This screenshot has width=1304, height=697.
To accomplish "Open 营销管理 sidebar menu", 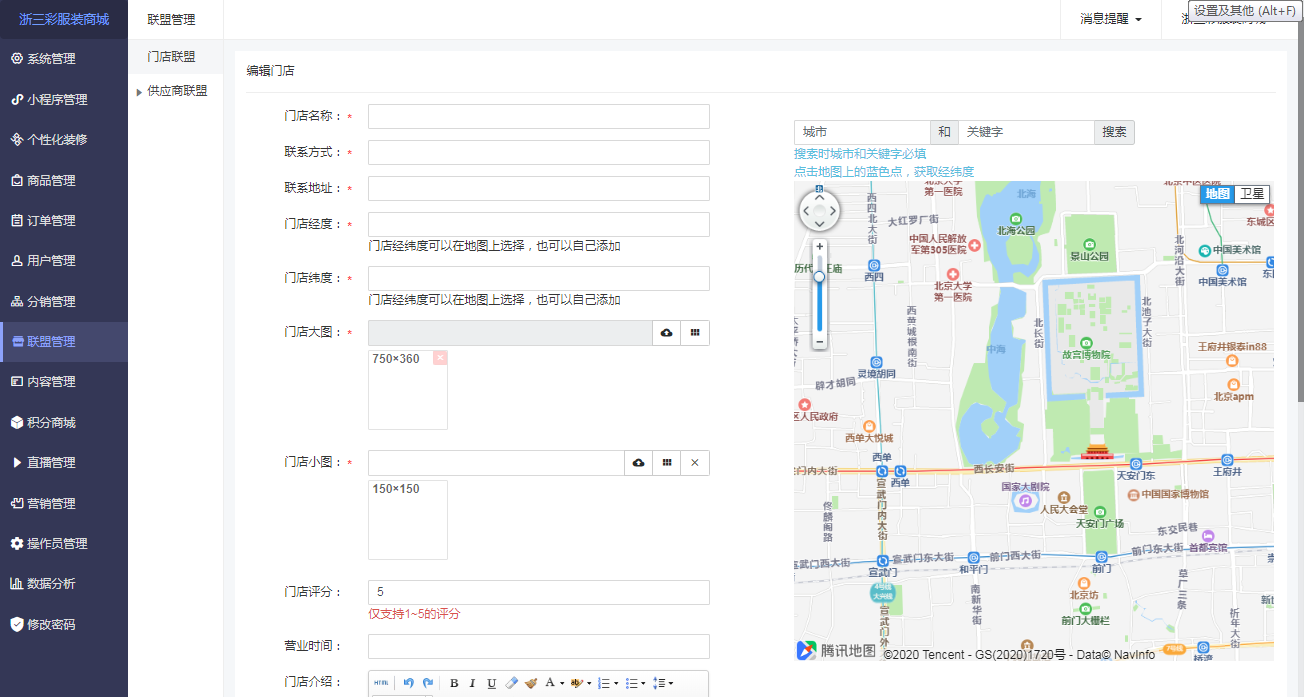I will click(x=64, y=503).
